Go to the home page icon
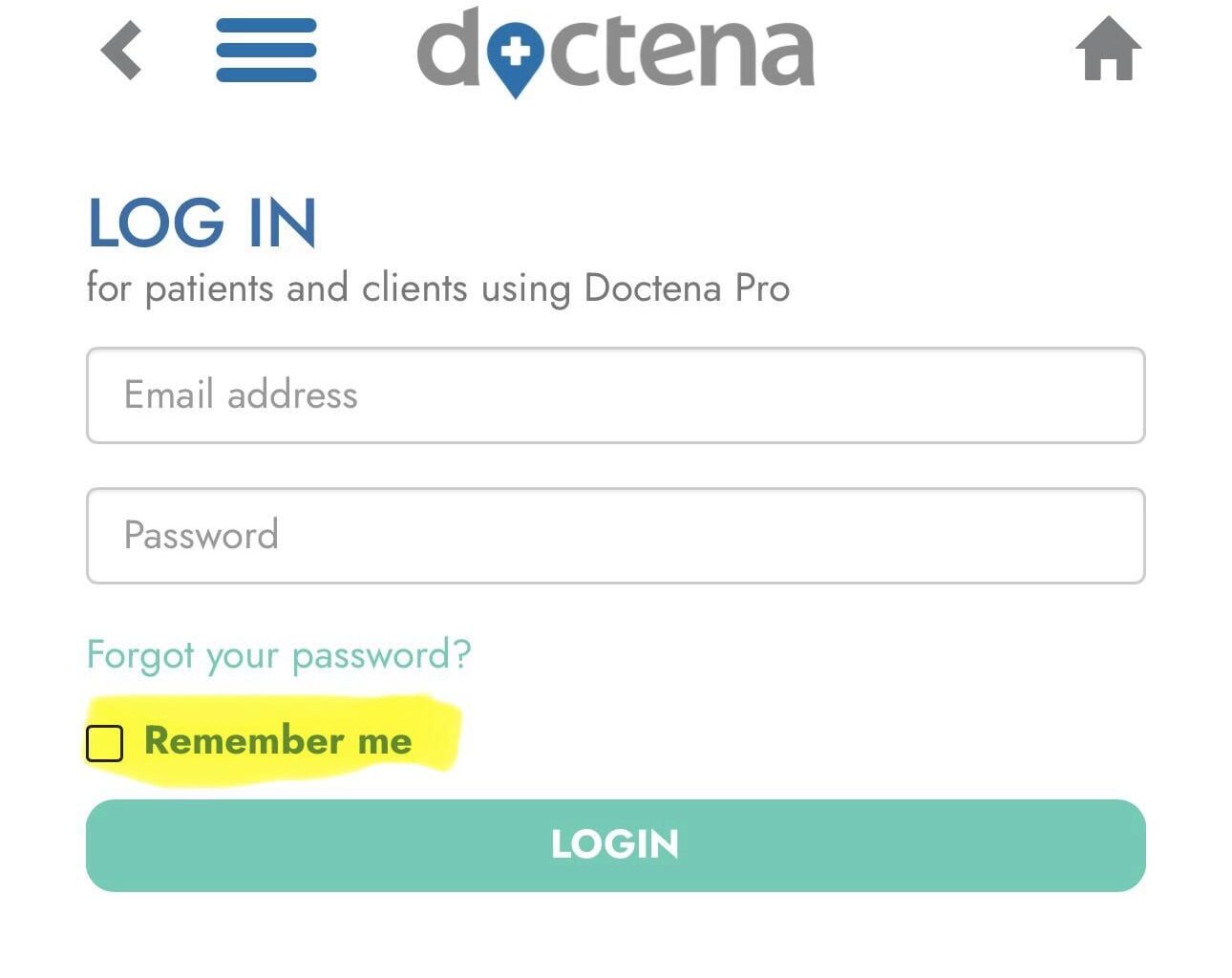Screen dimensions: 1232x978 (x=1108, y=50)
